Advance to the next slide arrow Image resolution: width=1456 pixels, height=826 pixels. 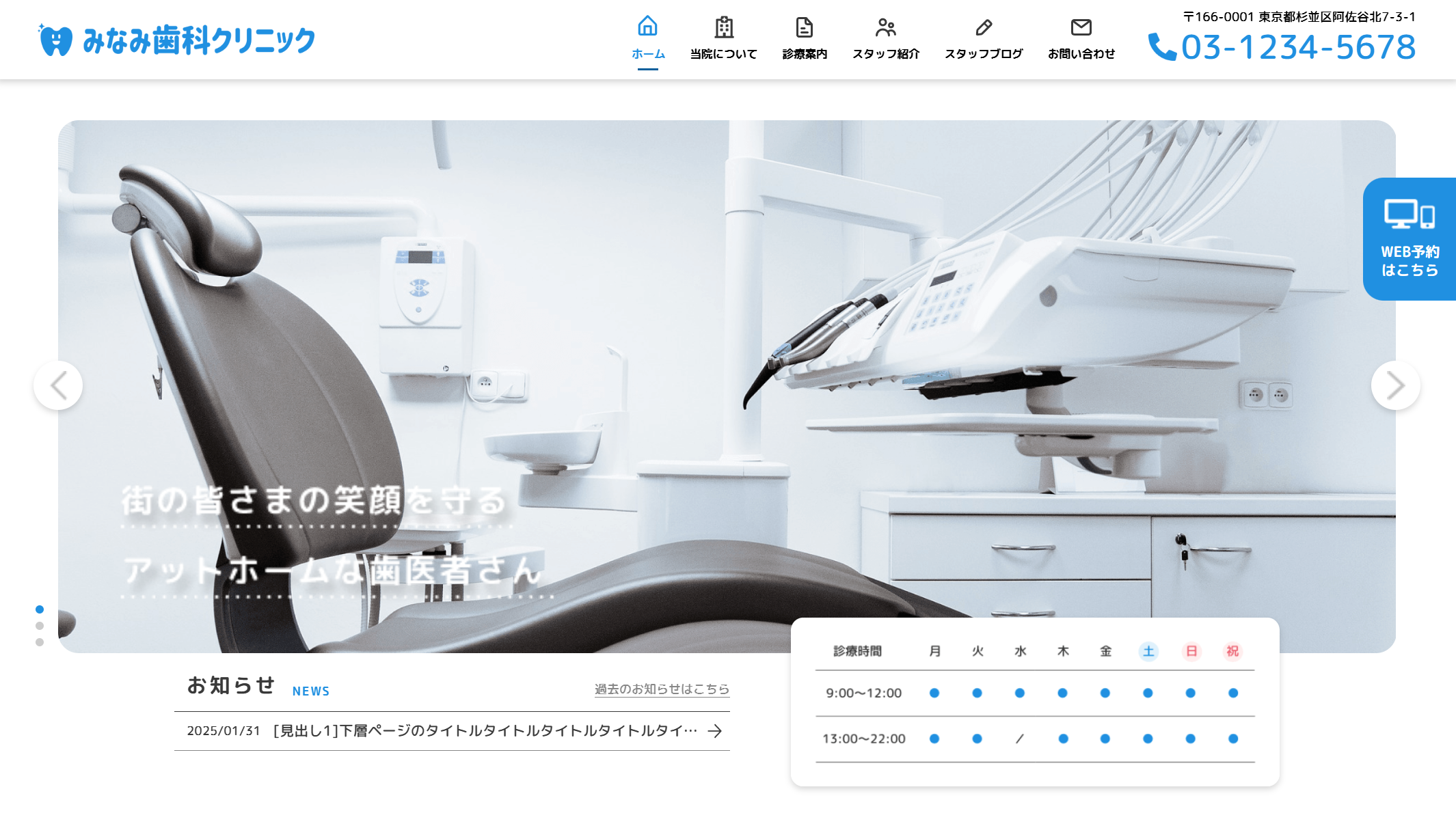(1395, 385)
